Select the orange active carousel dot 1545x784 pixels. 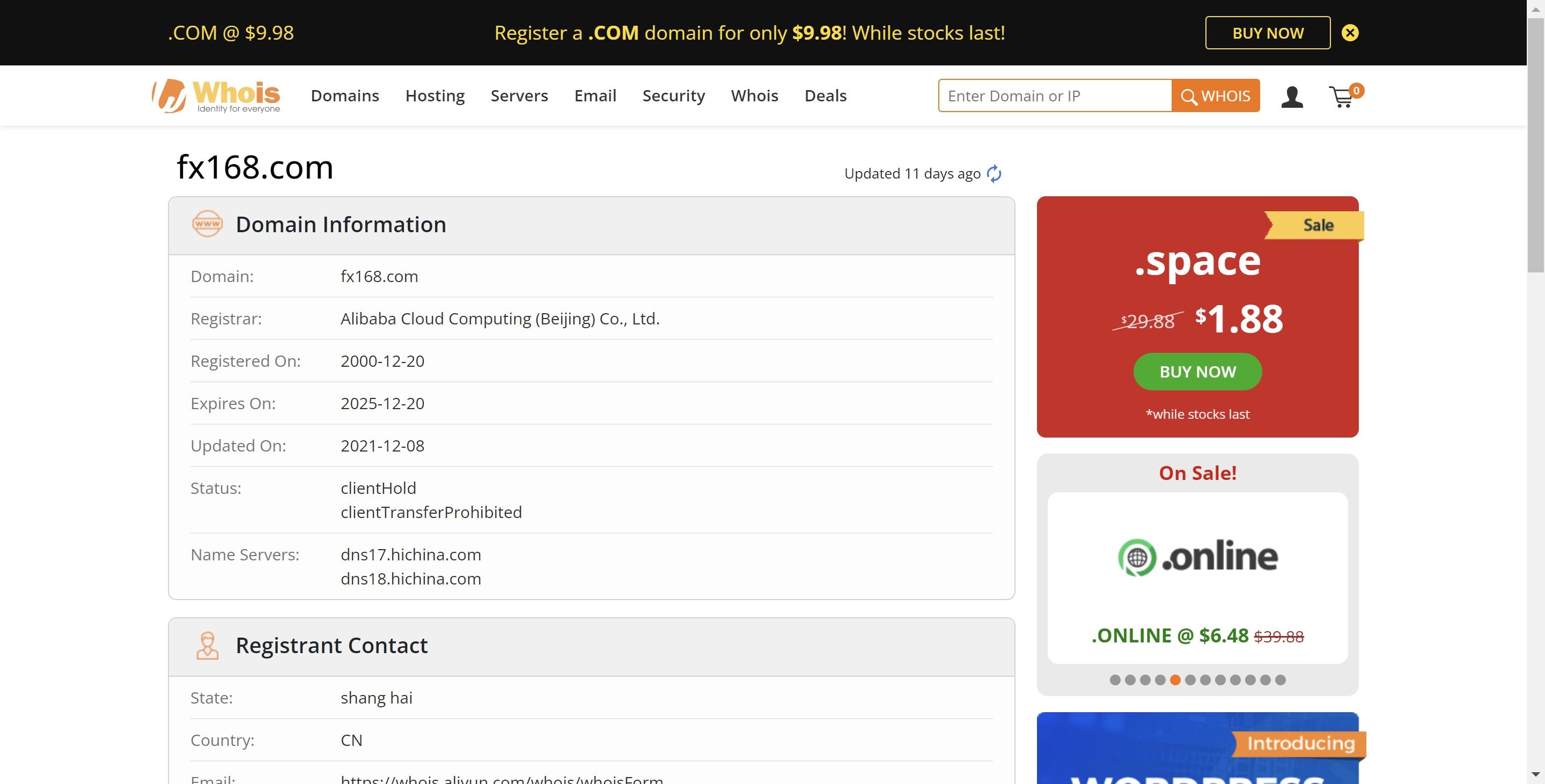1175,680
